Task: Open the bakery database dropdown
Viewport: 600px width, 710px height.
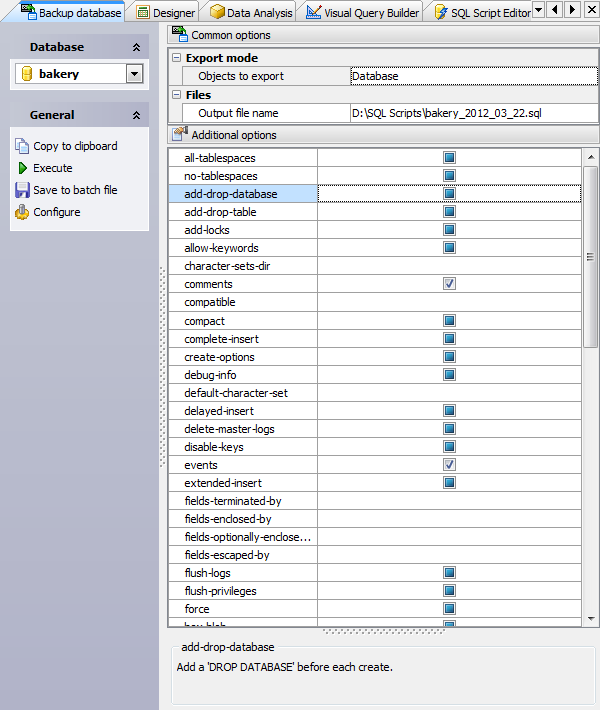Action: pyautogui.click(x=134, y=74)
